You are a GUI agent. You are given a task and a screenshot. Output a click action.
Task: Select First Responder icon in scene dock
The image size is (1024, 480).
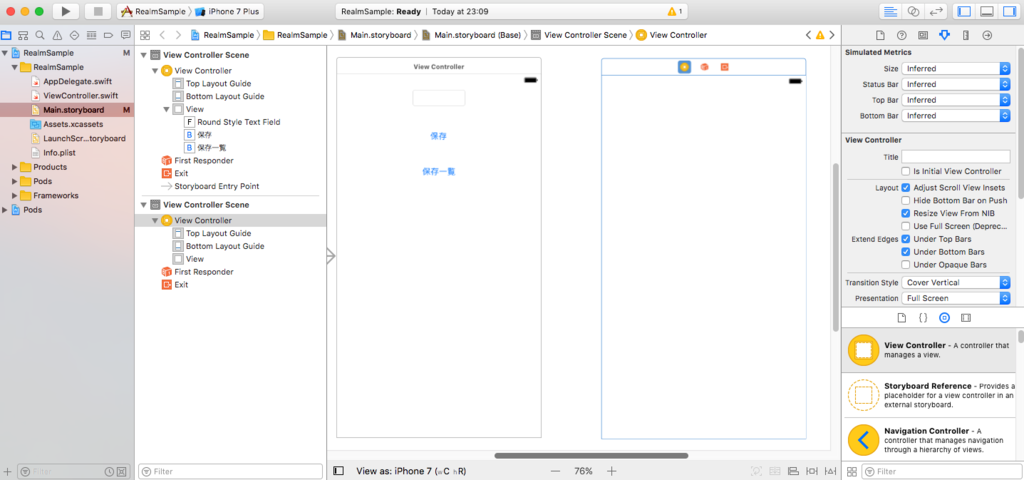[x=705, y=67]
